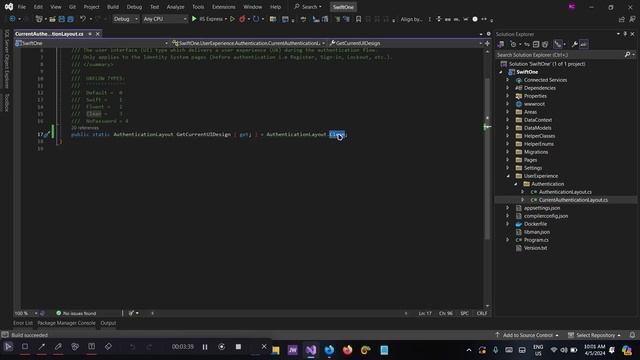640x360 pixels.
Task: Switch to the Package Manager Console tab
Action: (x=66, y=323)
